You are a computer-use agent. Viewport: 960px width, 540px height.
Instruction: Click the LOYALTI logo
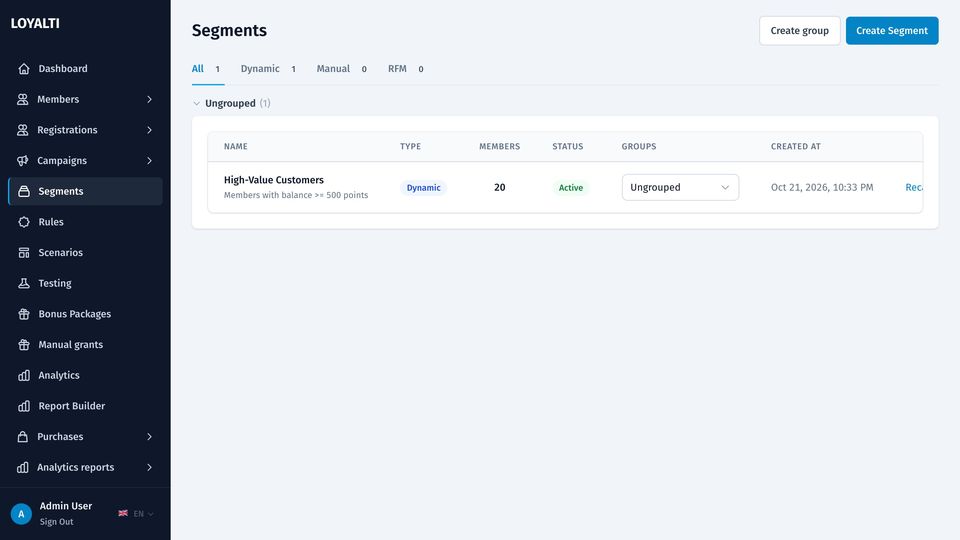pyautogui.click(x=35, y=23)
